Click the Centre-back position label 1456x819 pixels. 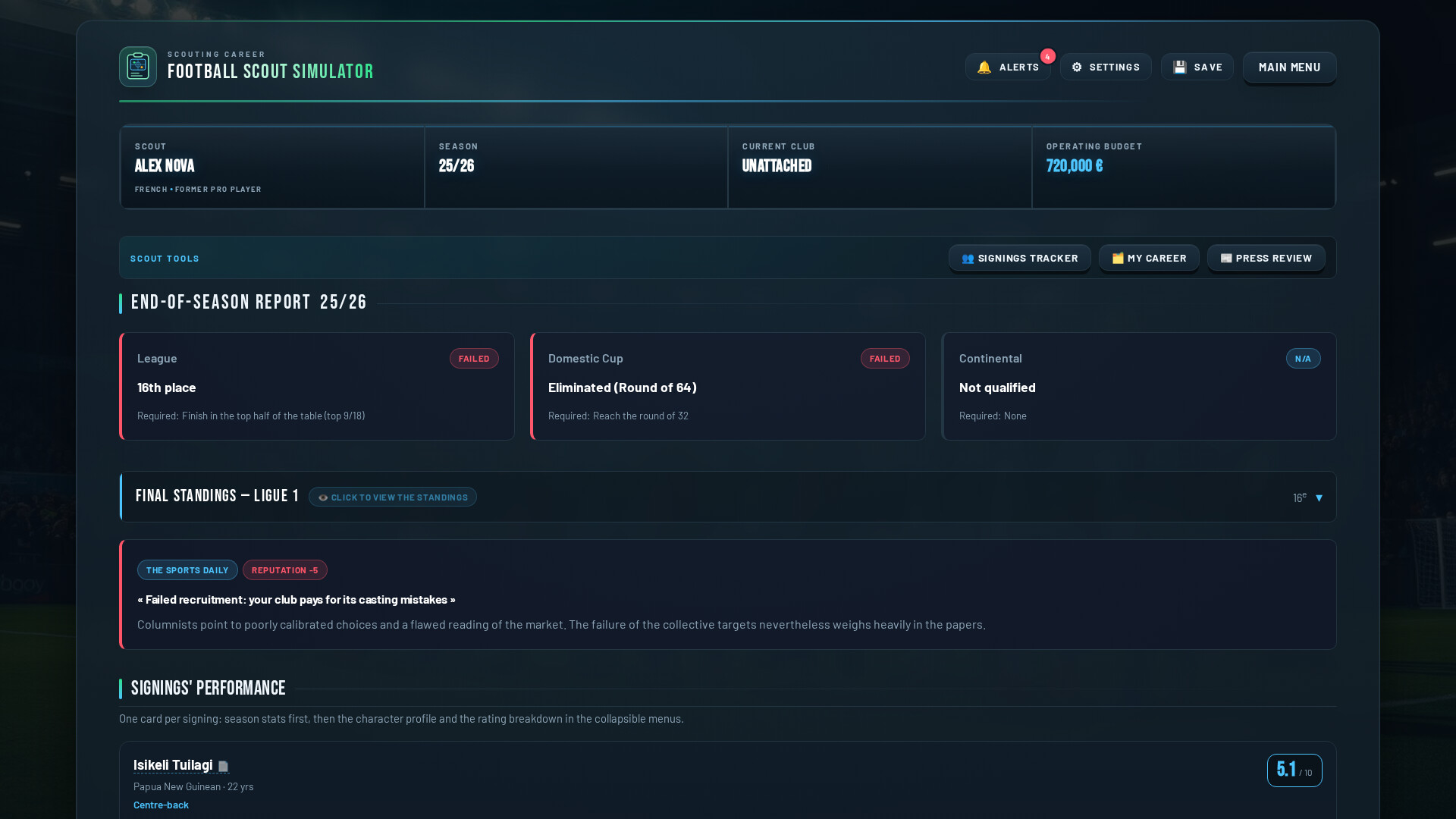pos(161,805)
